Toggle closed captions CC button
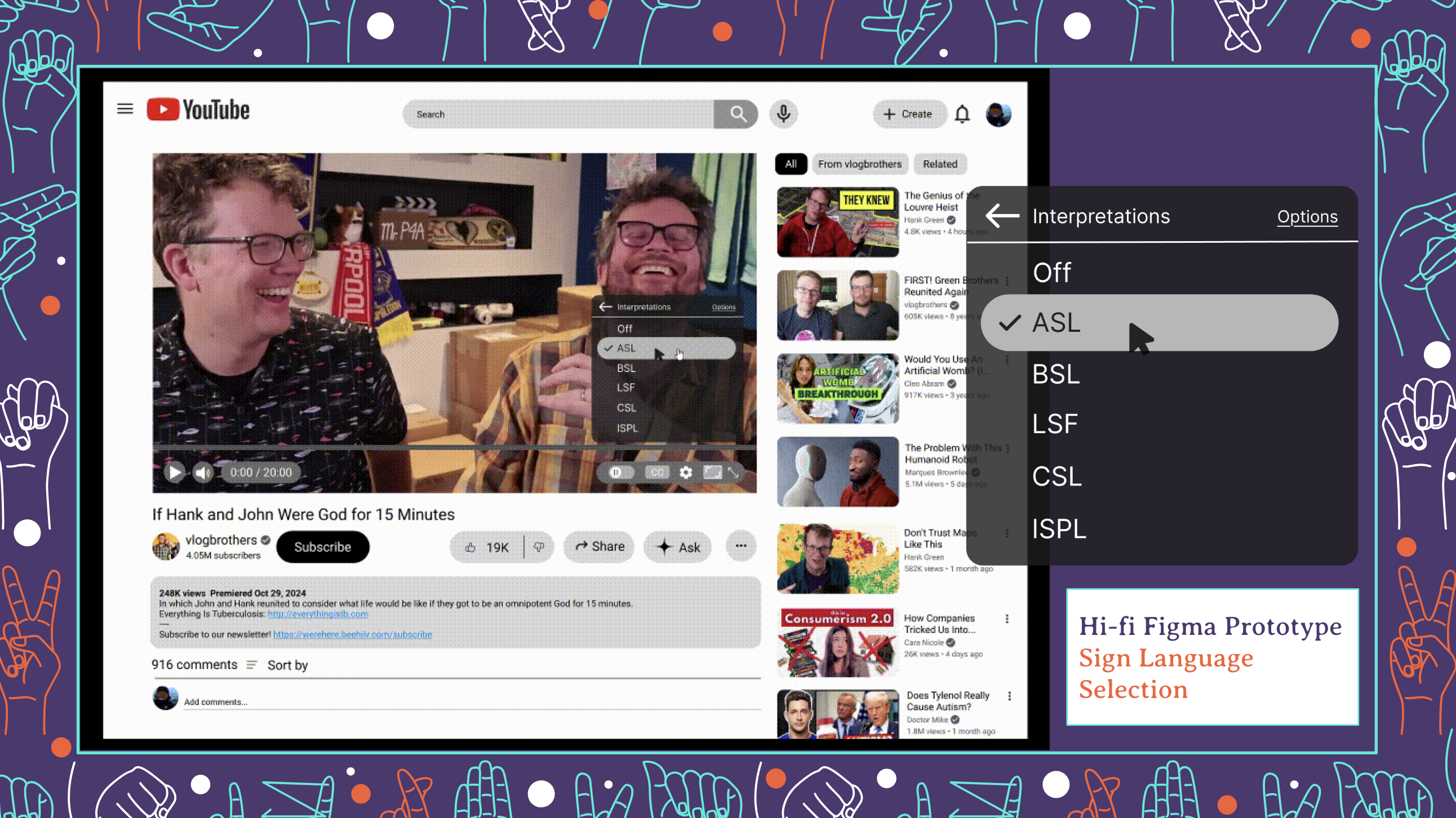The height and width of the screenshot is (818, 1456). click(x=657, y=472)
